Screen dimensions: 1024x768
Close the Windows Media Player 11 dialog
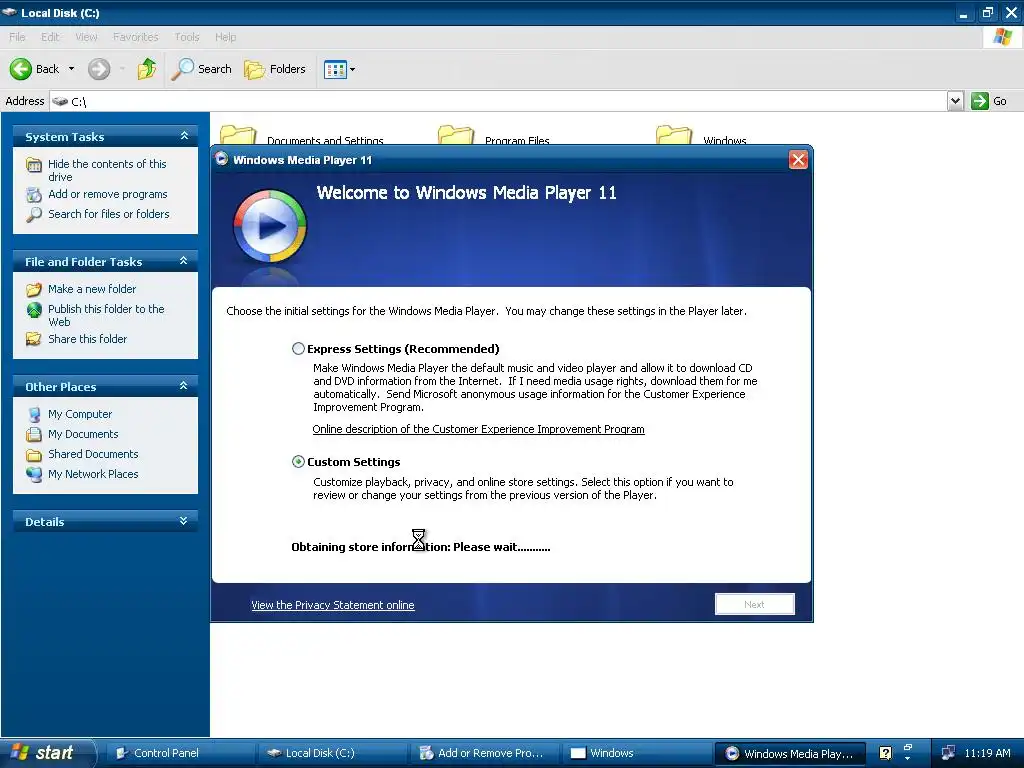[x=798, y=160]
